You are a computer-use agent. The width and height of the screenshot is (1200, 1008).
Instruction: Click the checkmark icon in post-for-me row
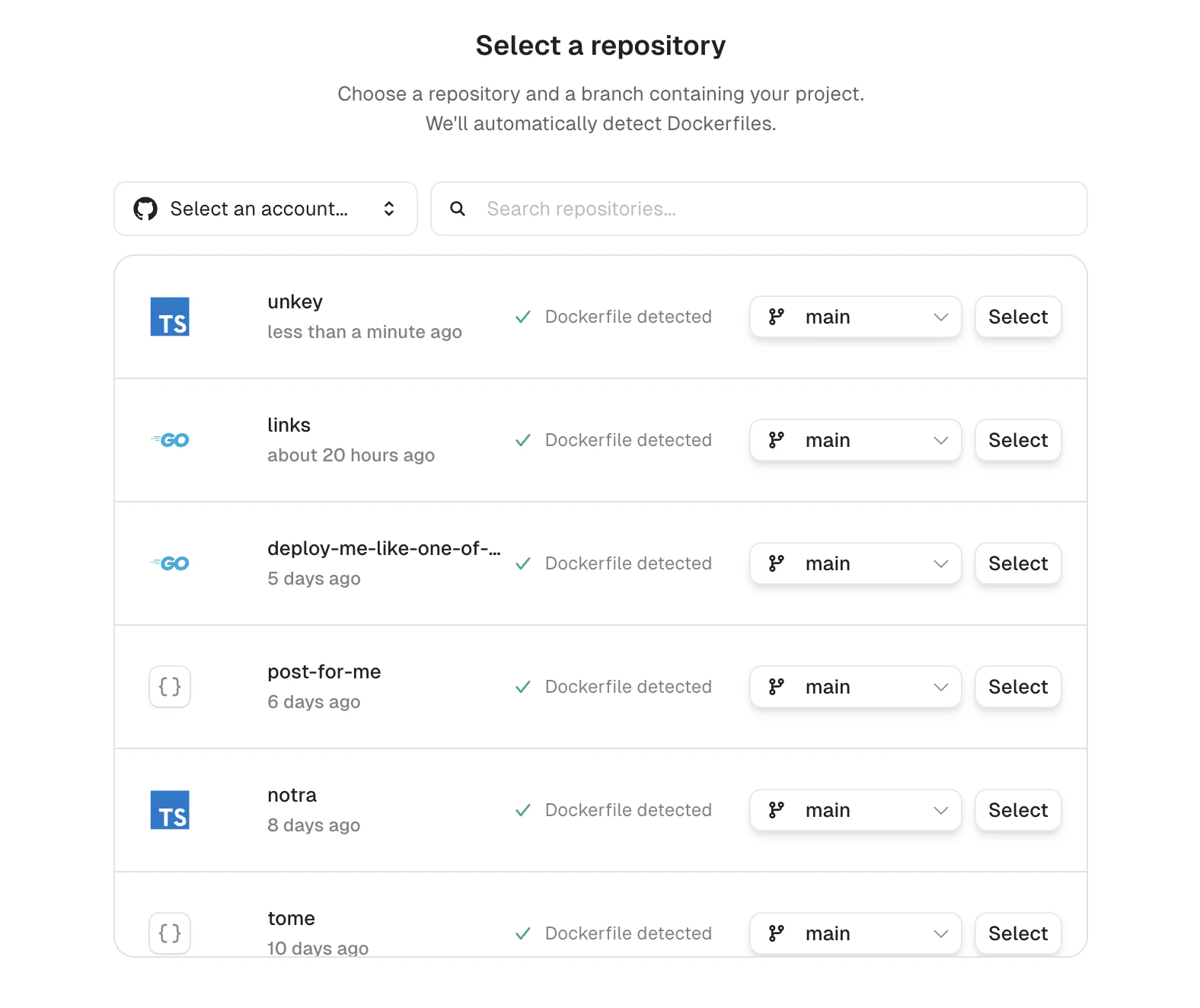(523, 687)
